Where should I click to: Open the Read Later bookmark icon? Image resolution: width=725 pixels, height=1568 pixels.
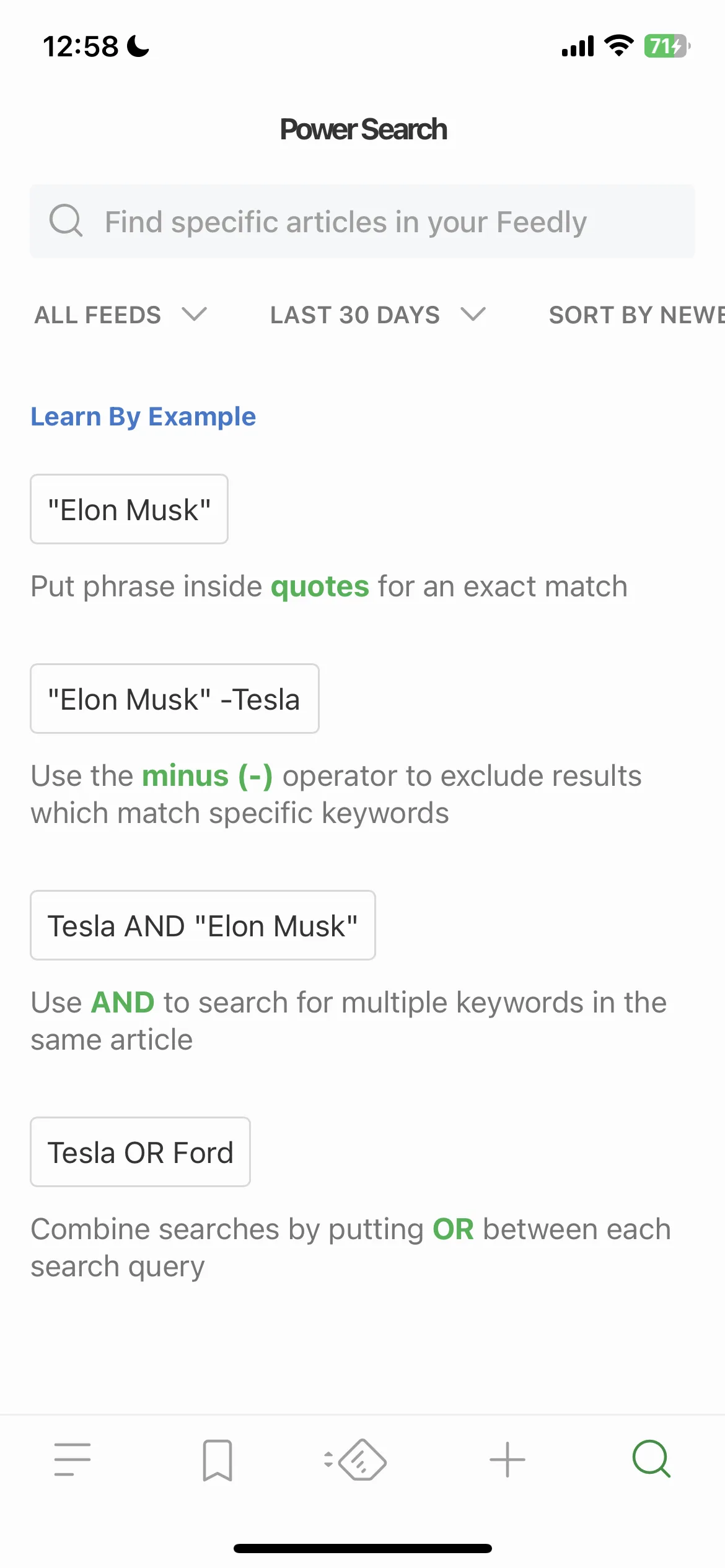point(217,1460)
